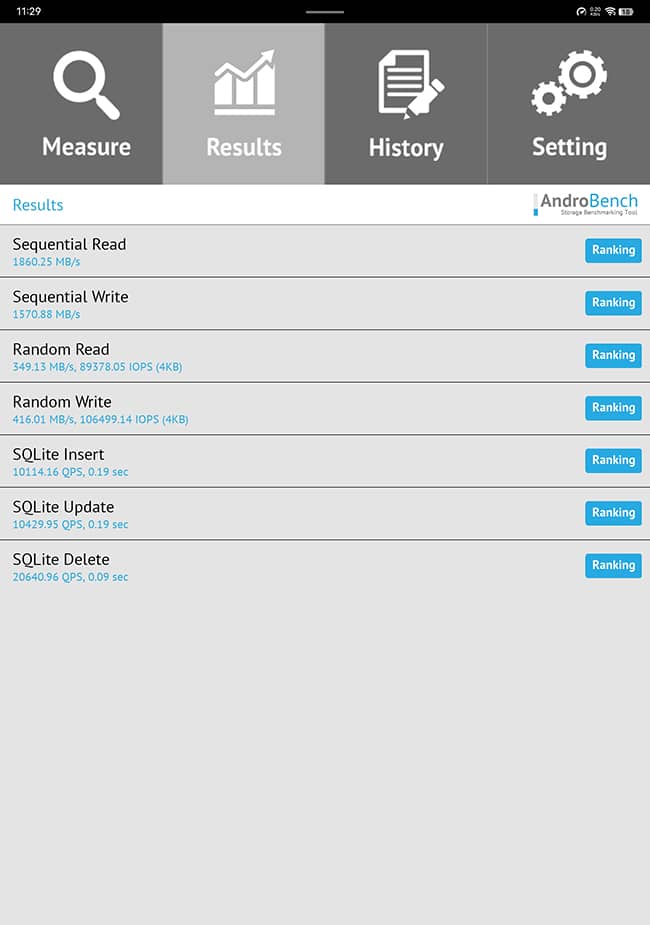Tap the History document icon
Viewport: 650px width, 925px height.
click(x=406, y=86)
